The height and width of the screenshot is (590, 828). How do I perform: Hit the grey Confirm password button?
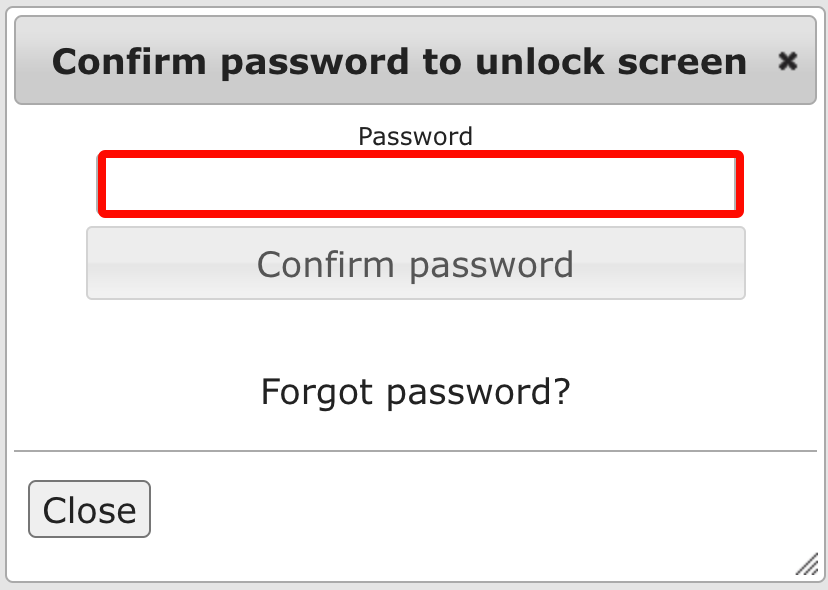tap(415, 264)
